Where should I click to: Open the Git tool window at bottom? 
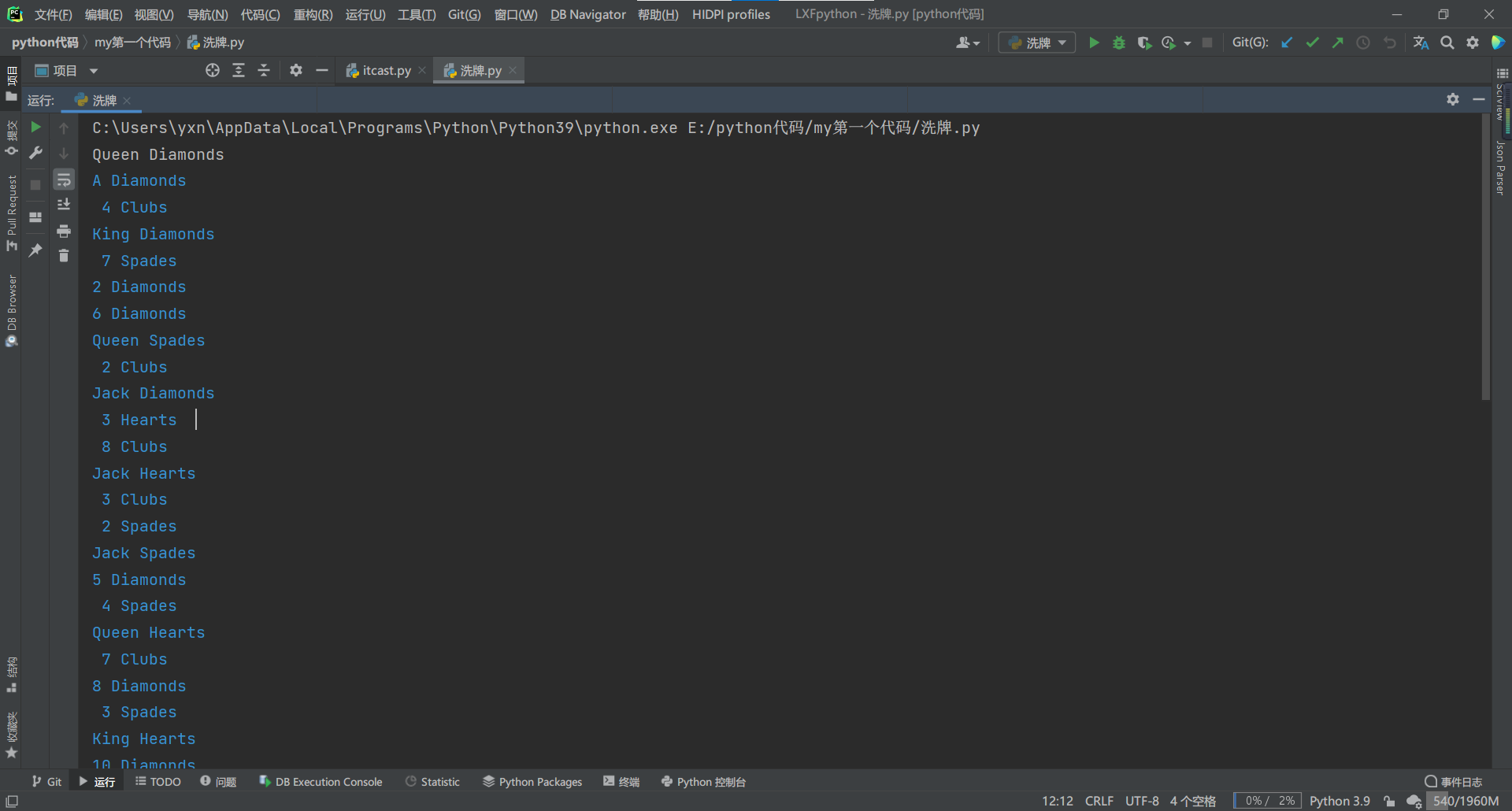pyautogui.click(x=46, y=782)
